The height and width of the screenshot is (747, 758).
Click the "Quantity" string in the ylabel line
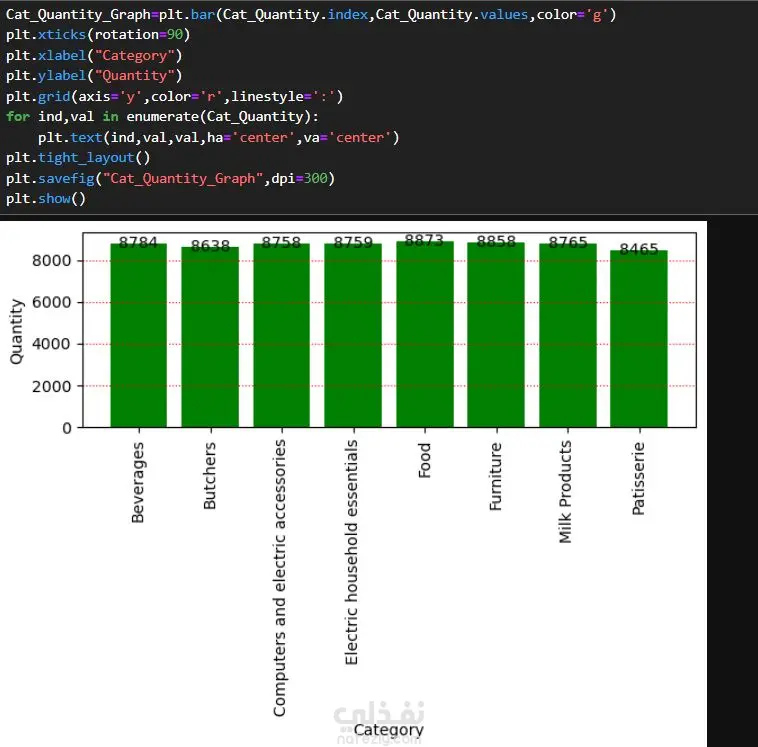[x=134, y=76]
